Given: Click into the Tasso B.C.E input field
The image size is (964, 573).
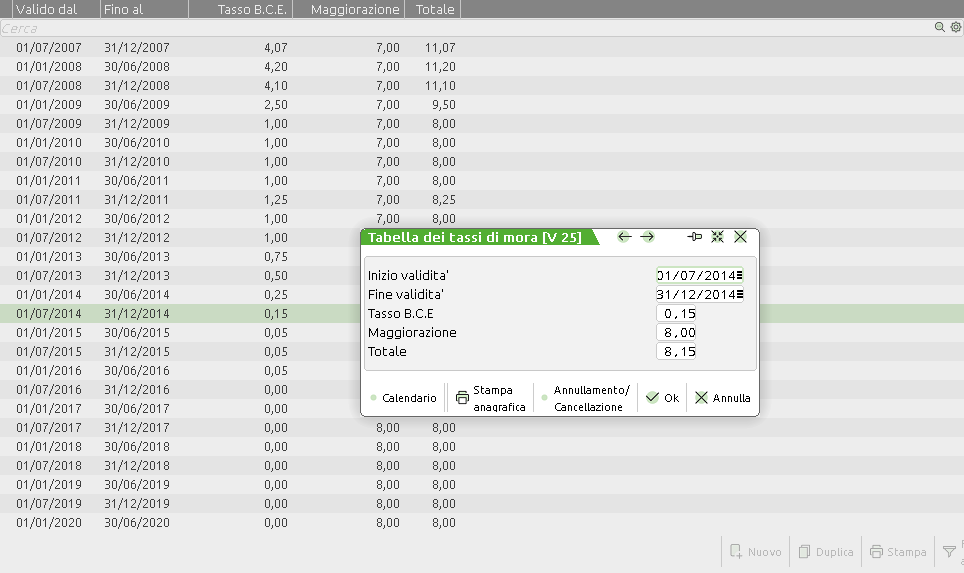Looking at the screenshot, I should tap(676, 314).
